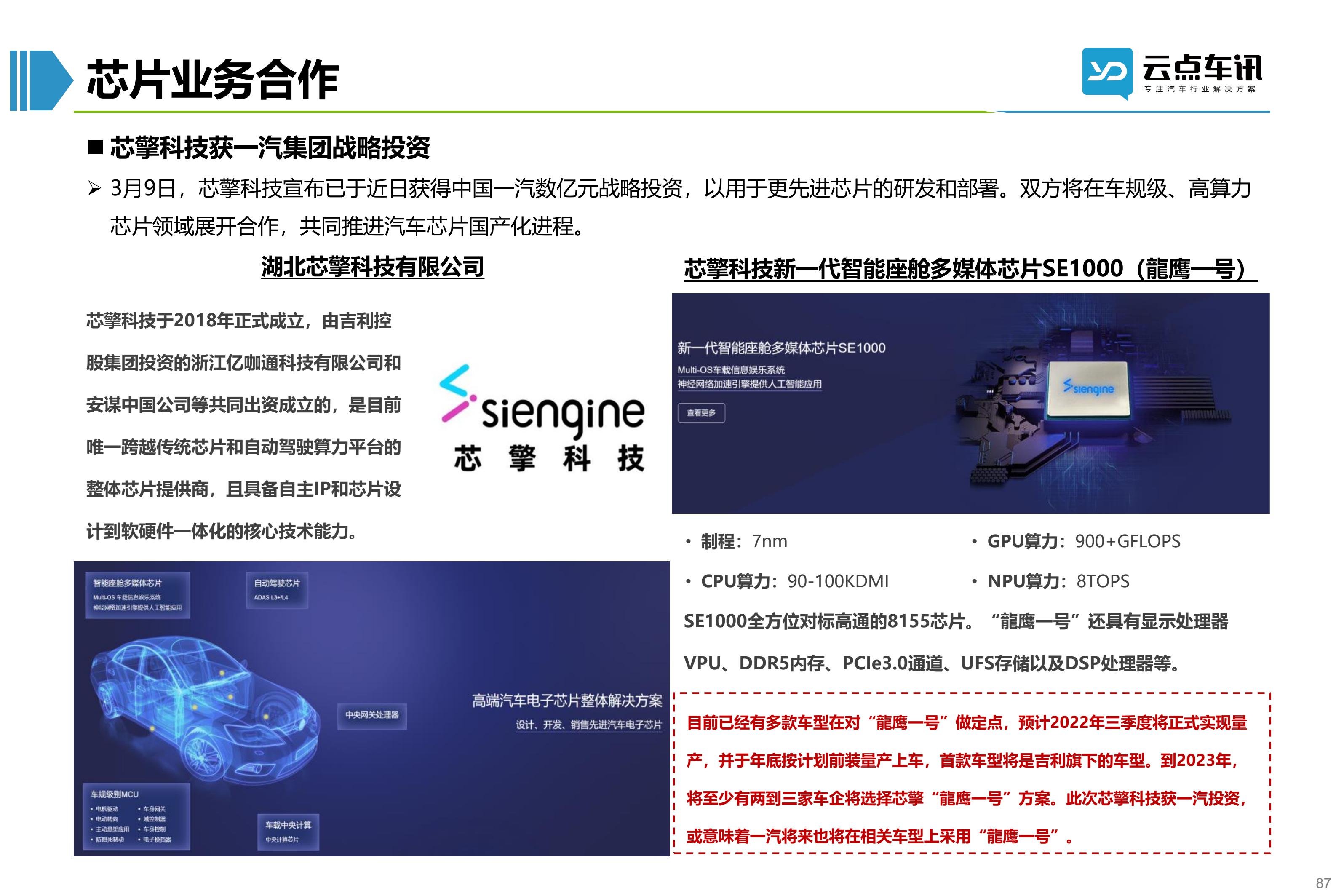Click underlined heading 湖北芯擎科技有限公司
The width and height of the screenshot is (1344, 896).
click(372, 267)
